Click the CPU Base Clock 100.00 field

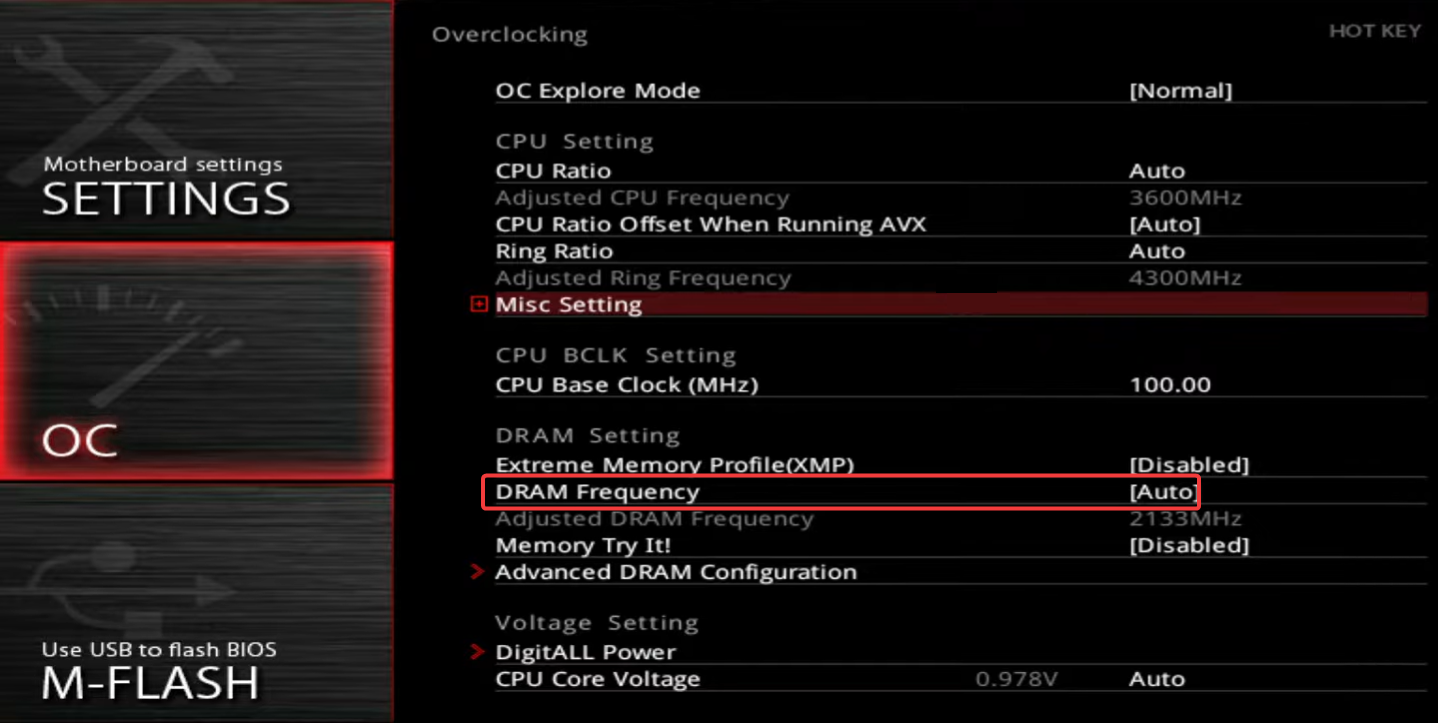[x=1170, y=385]
